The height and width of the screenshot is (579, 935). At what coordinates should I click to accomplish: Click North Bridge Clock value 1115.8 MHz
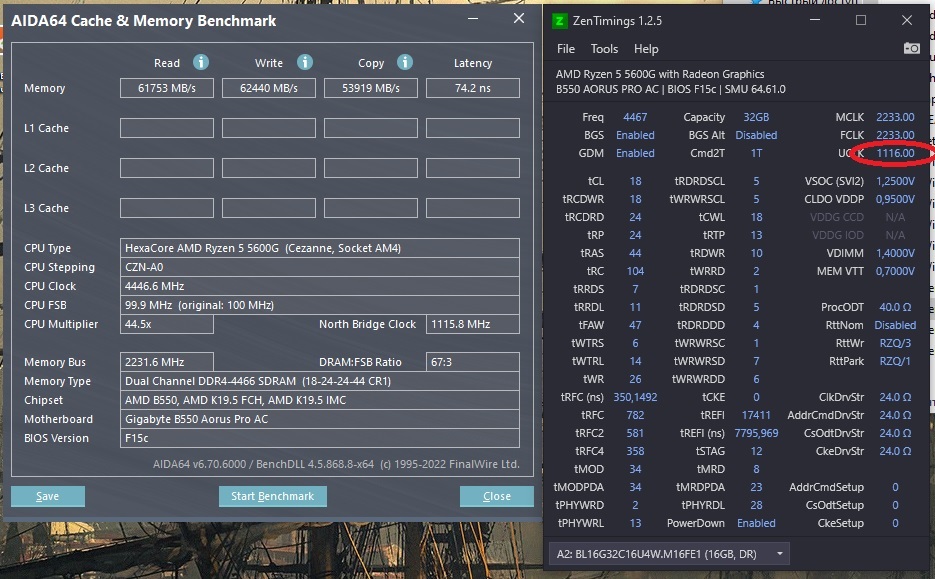pos(473,324)
